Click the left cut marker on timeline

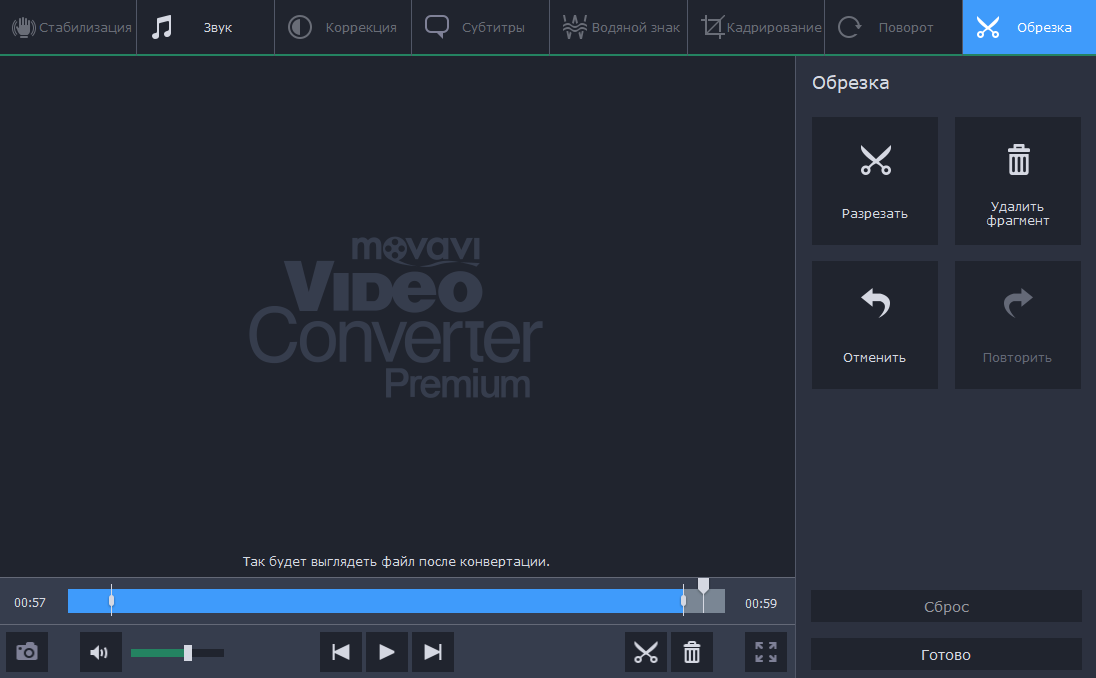click(111, 601)
